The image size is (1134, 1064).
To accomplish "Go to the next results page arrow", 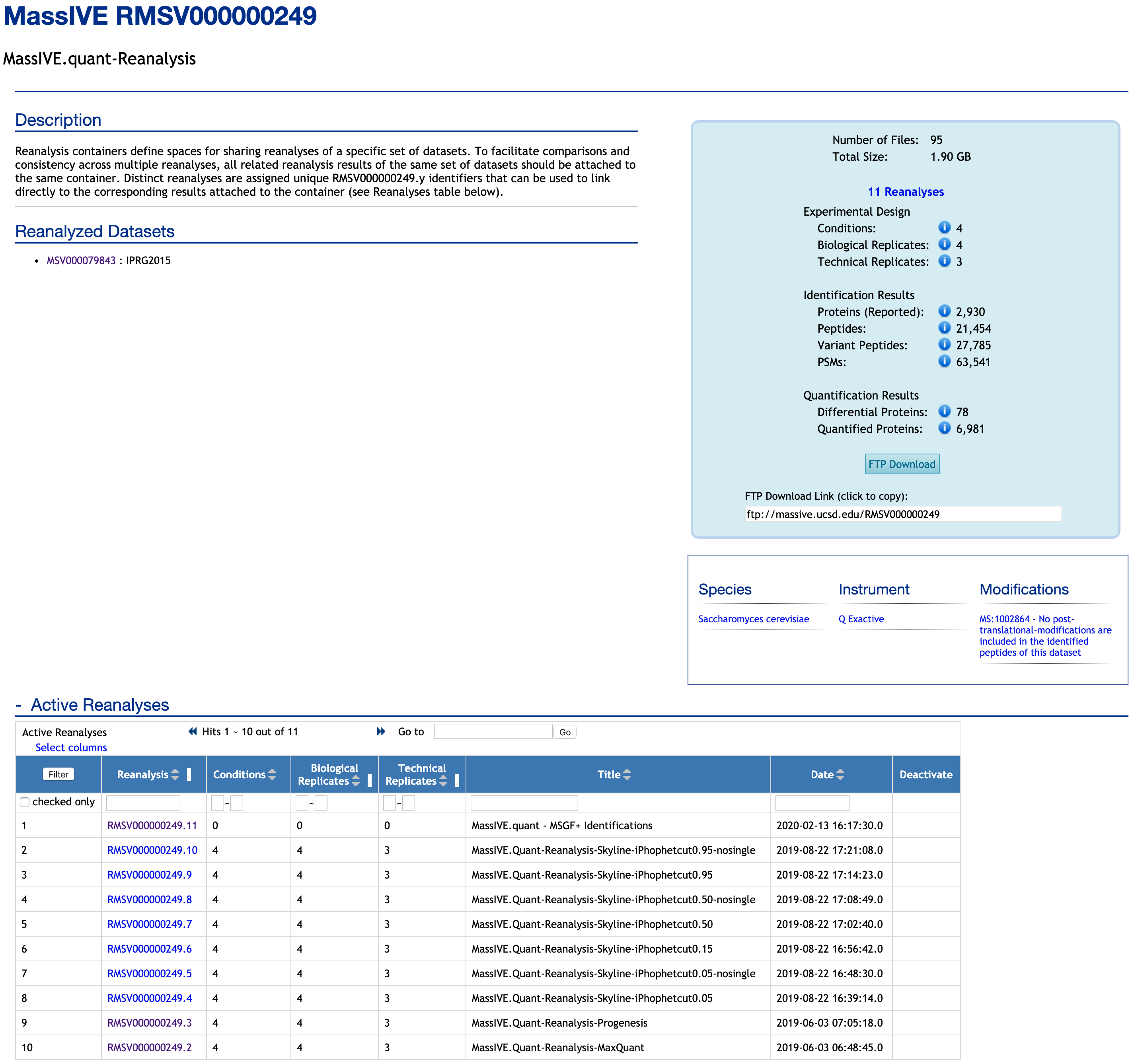I will point(381,731).
